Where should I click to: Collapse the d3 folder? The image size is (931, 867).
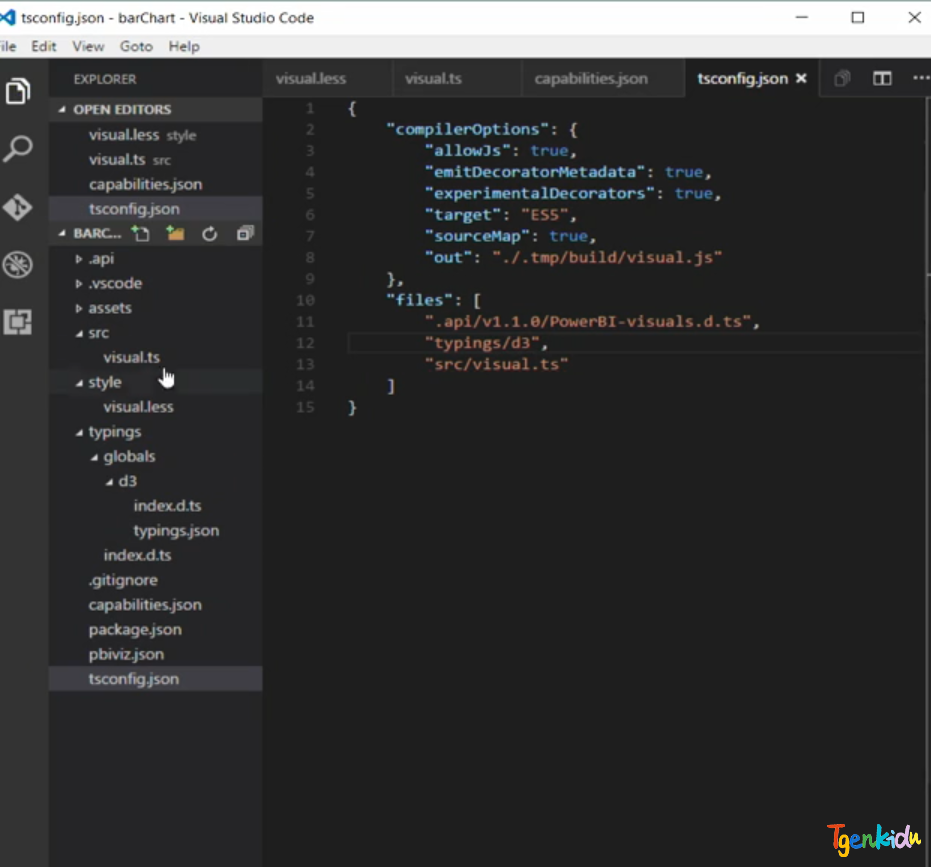109,482
